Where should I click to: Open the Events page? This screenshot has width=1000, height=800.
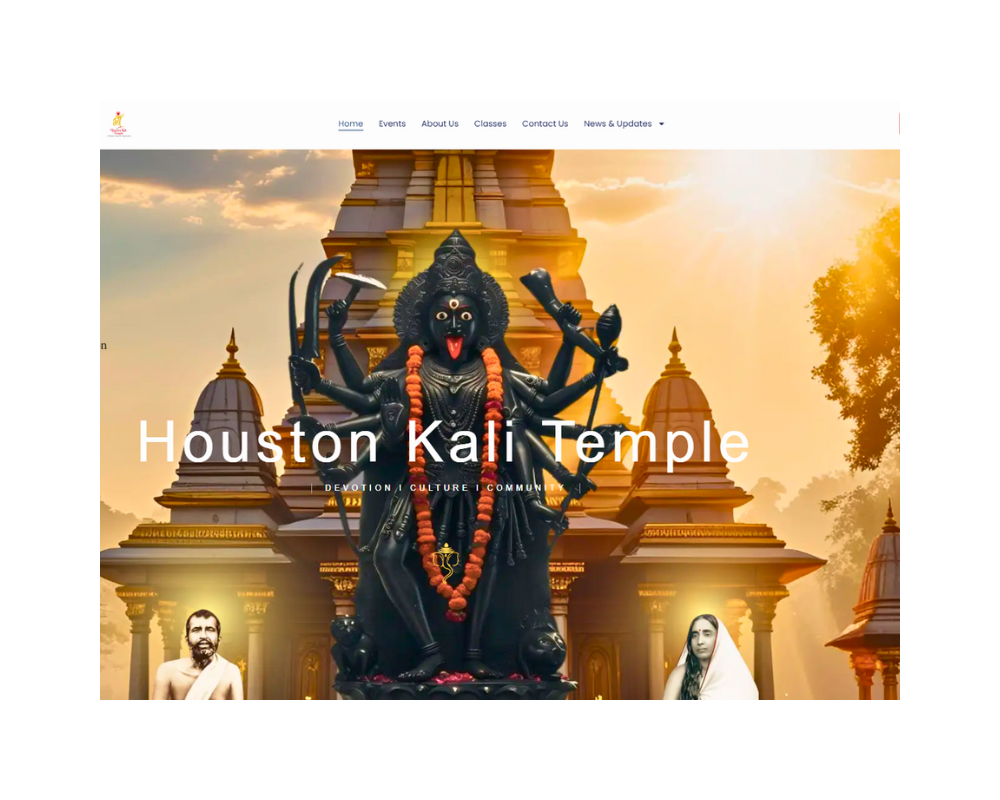(x=392, y=123)
